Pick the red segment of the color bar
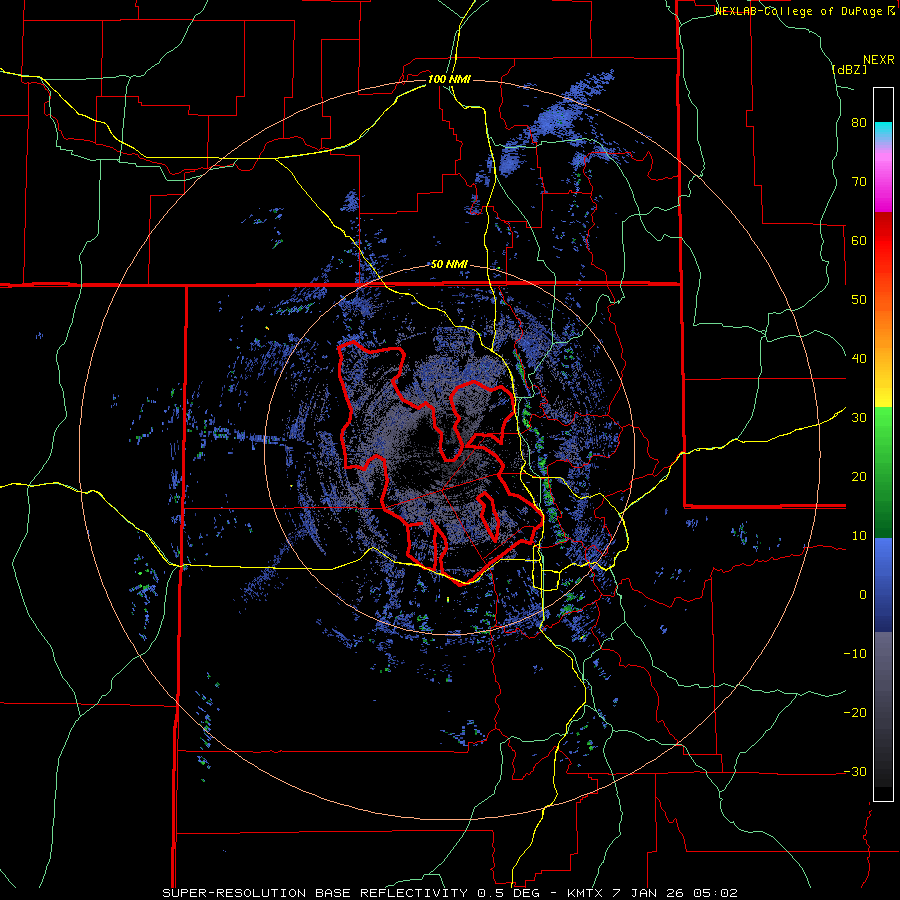The height and width of the screenshot is (900, 900). (883, 241)
